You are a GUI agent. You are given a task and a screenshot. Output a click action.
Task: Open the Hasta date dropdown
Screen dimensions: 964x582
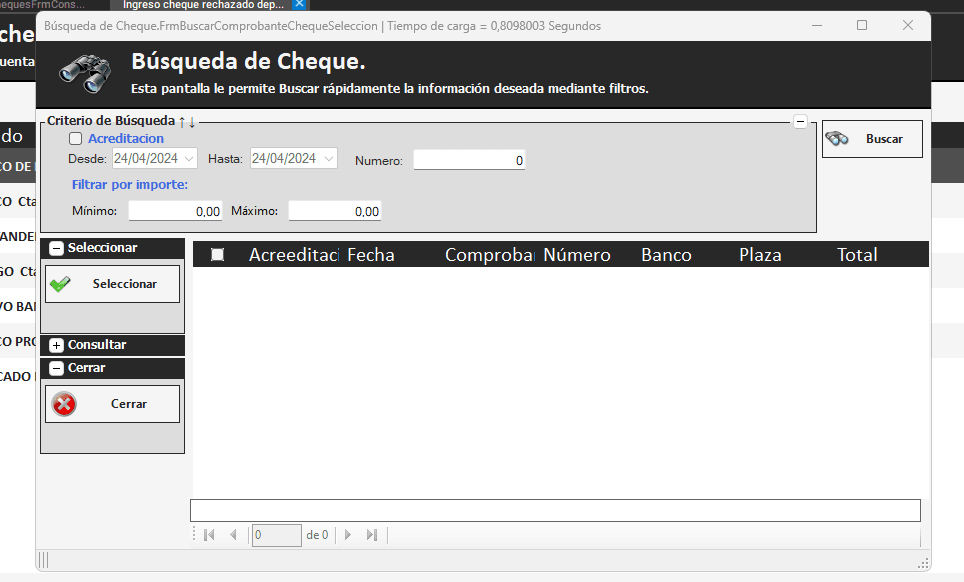pyautogui.click(x=329, y=159)
